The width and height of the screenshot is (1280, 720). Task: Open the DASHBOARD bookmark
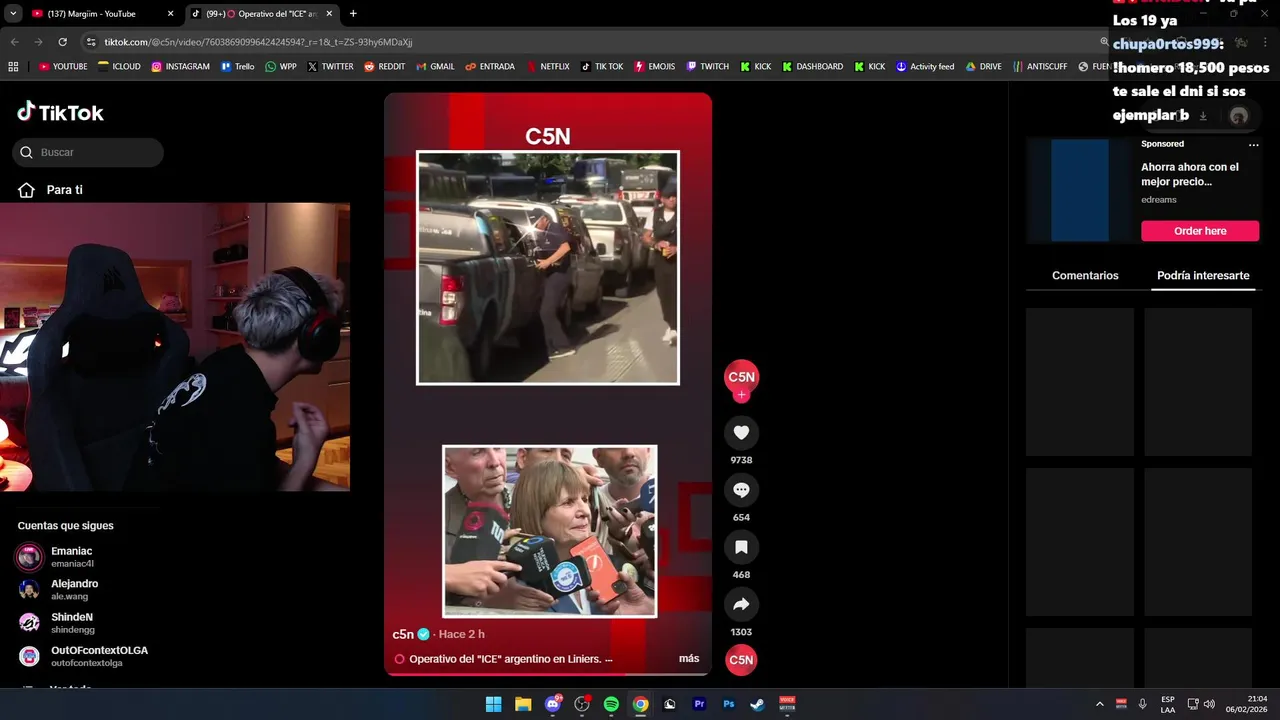point(813,67)
